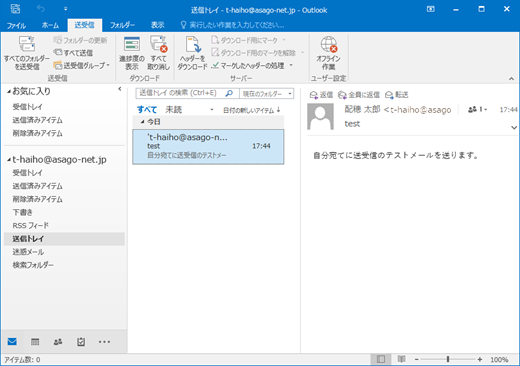This screenshot has height=366, width=520.
Task: Open 下書き drafts folder
Action: [22, 212]
